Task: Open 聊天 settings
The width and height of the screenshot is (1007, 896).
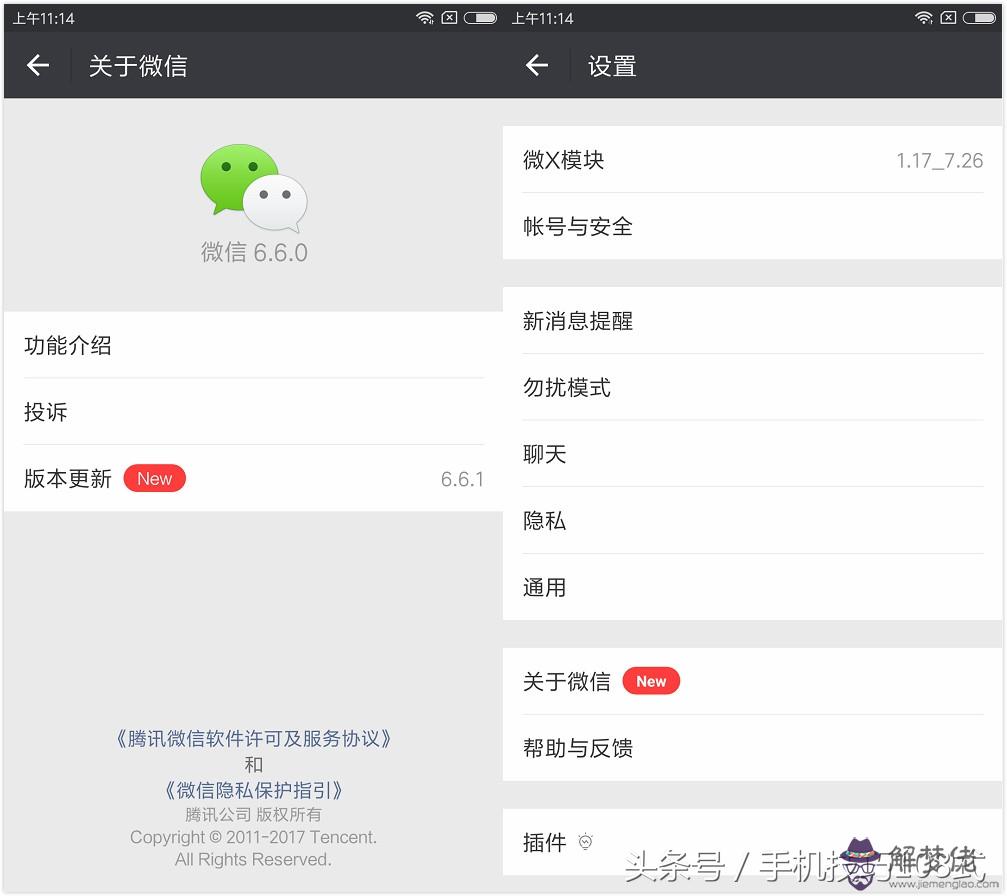Action: tap(752, 454)
